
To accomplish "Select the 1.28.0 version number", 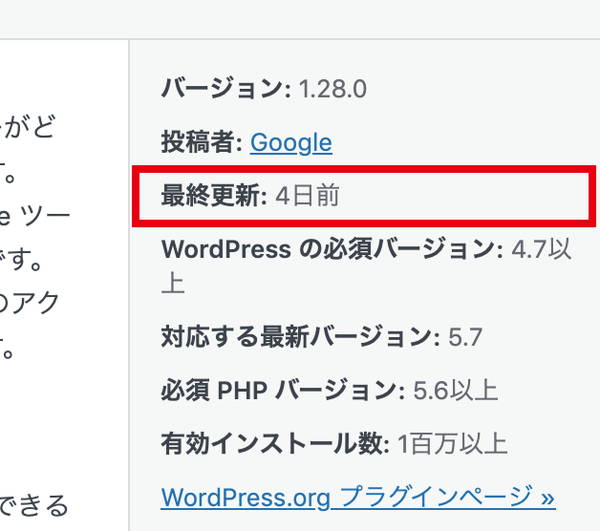I will point(332,89).
